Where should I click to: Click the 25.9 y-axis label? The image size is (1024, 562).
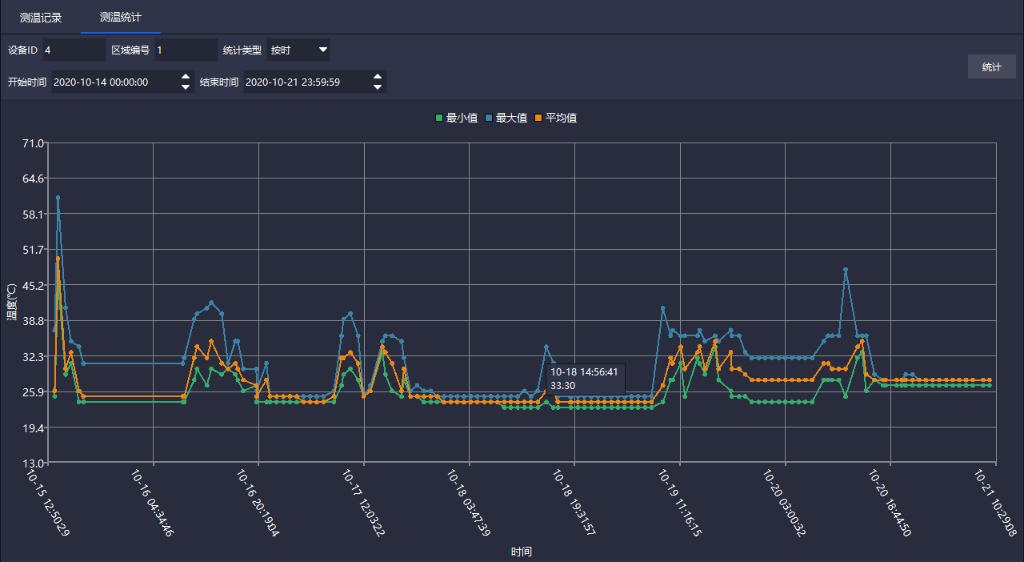pyautogui.click(x=33, y=392)
